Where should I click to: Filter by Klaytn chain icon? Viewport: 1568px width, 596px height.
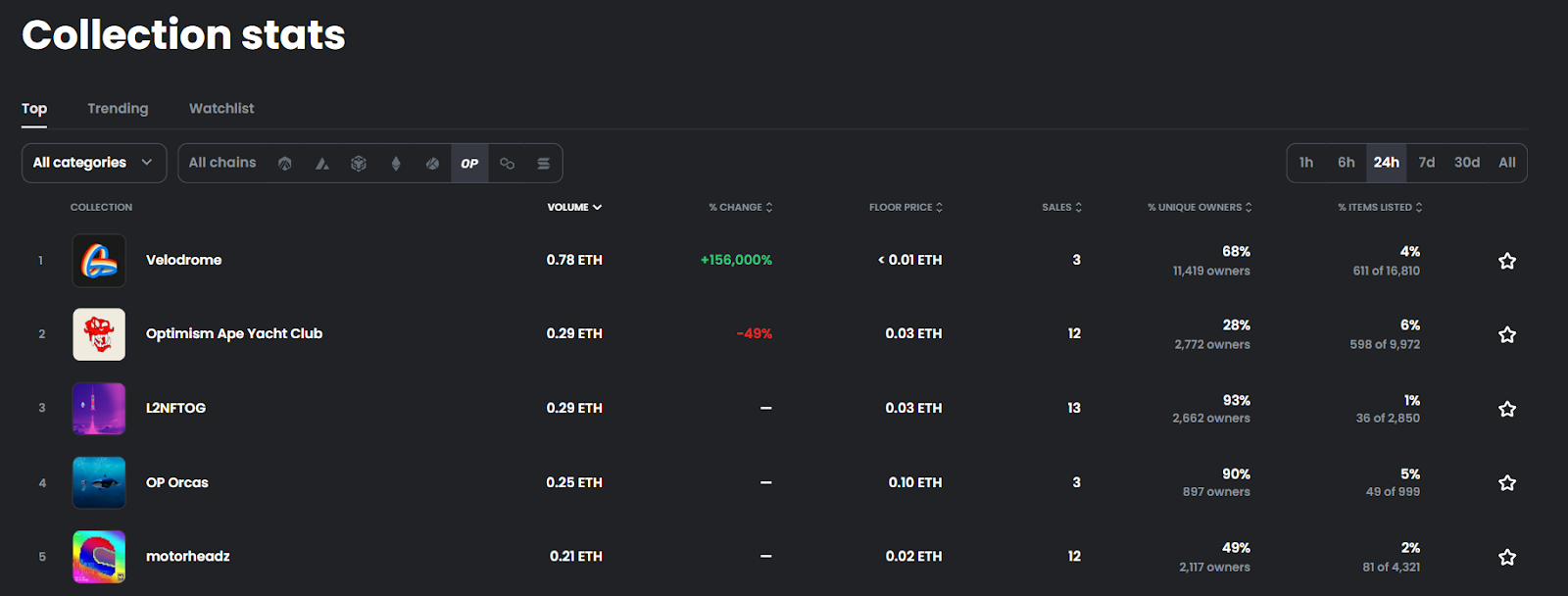click(x=432, y=164)
